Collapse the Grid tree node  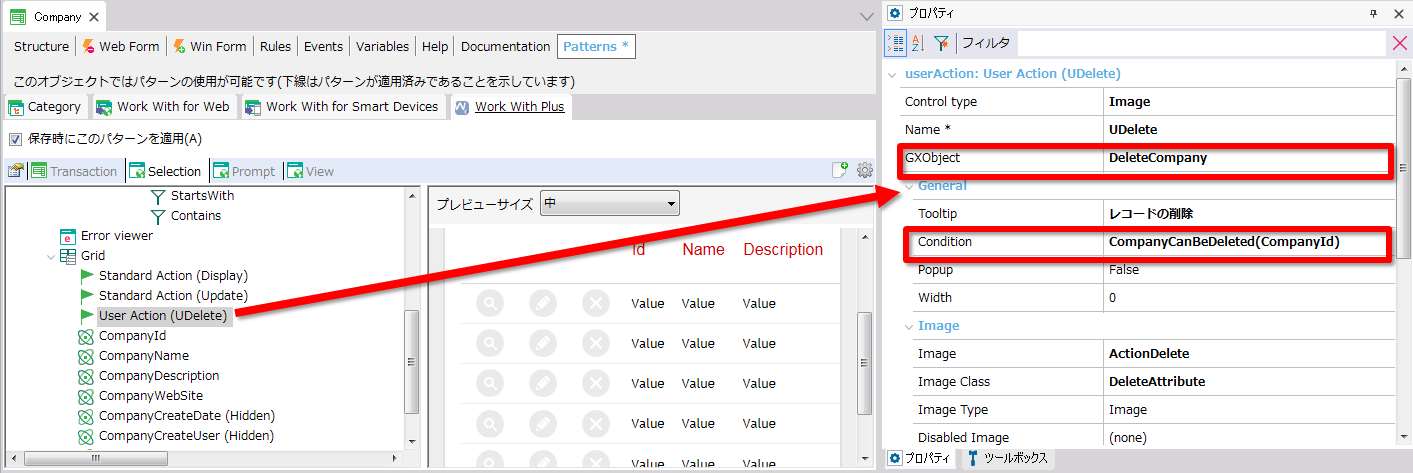[52, 256]
